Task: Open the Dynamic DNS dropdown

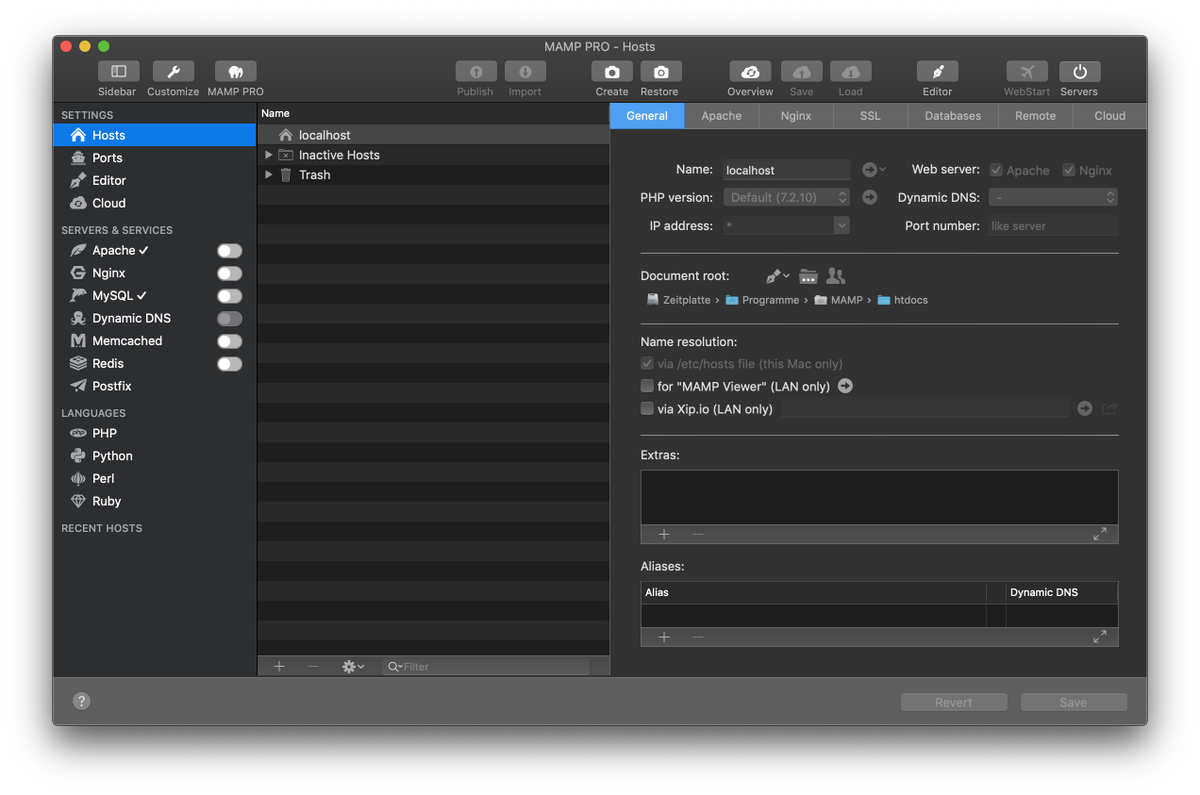Action: (x=1053, y=198)
